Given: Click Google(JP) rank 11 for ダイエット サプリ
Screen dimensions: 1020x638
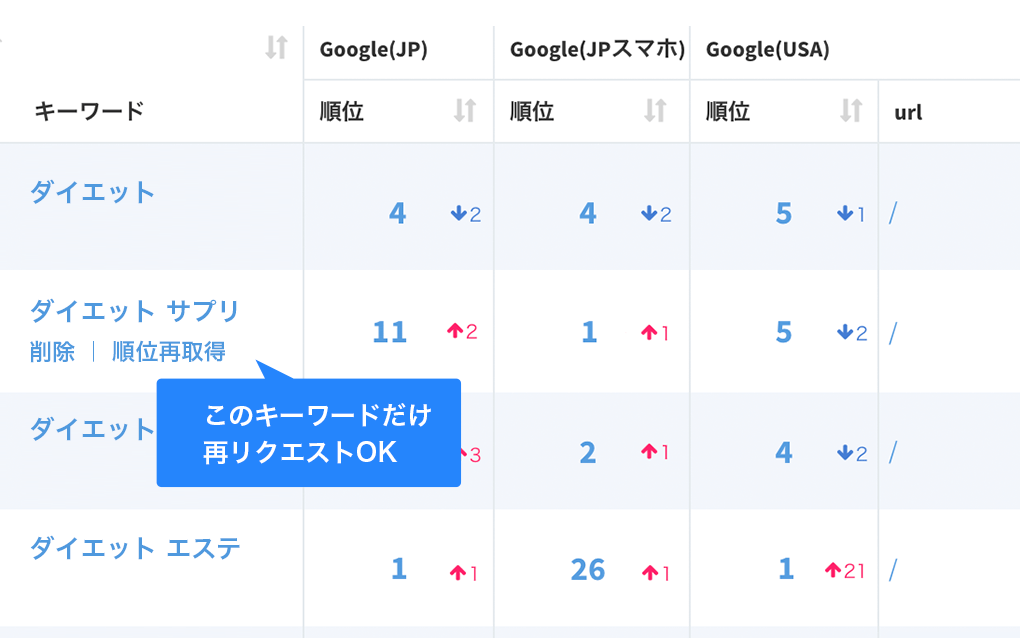Looking at the screenshot, I should click(x=390, y=332).
